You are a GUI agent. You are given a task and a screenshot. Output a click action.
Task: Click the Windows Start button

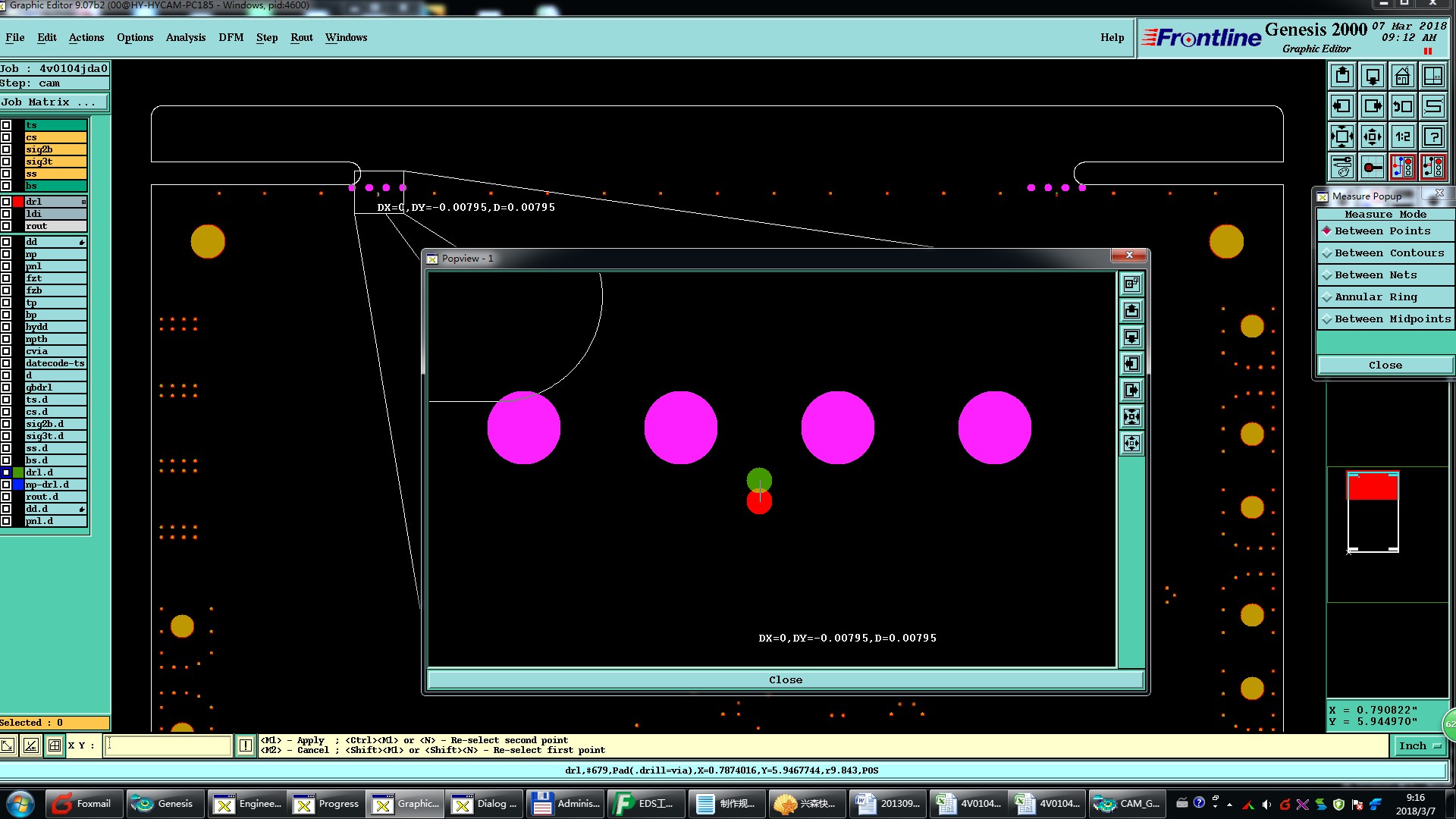pyautogui.click(x=20, y=804)
